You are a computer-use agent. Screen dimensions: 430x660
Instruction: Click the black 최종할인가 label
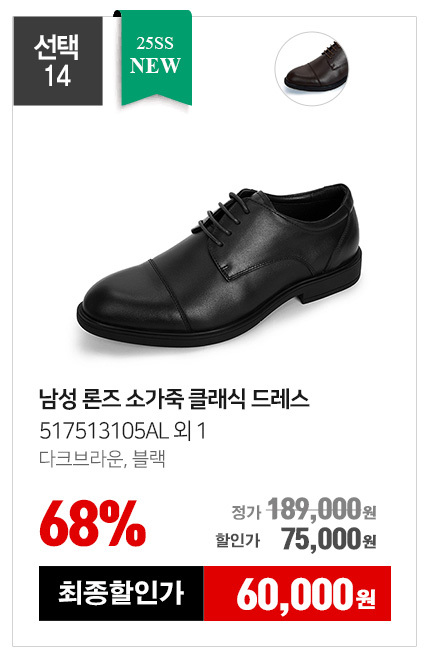121,593
